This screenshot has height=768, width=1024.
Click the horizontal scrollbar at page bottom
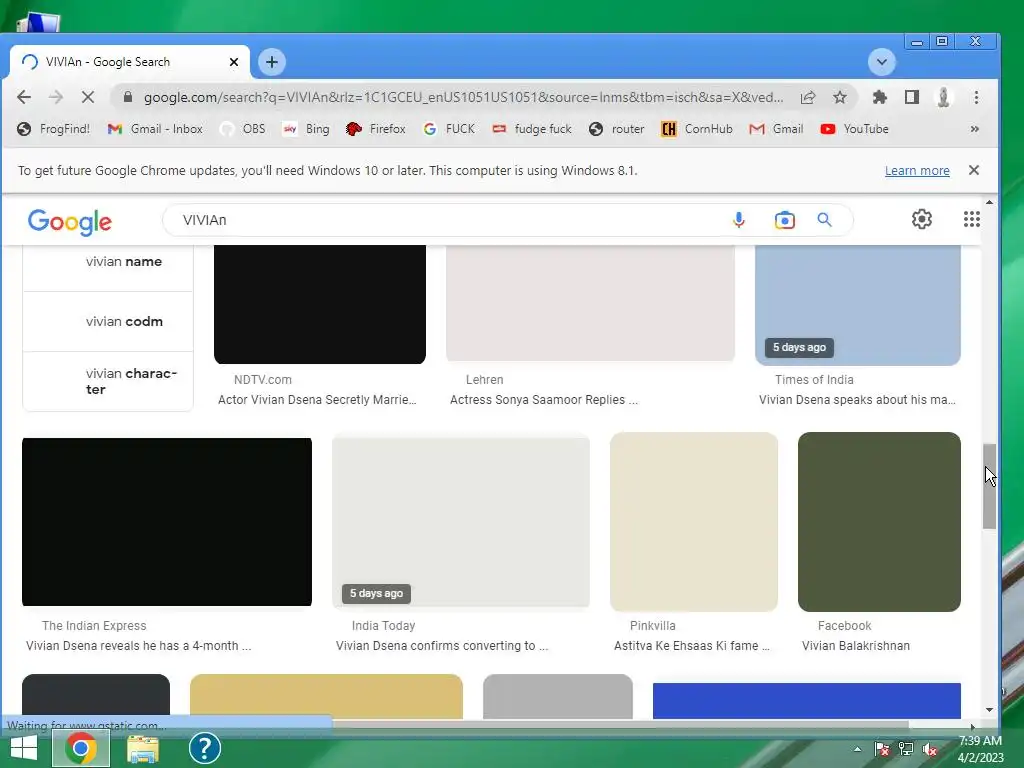coord(620,726)
